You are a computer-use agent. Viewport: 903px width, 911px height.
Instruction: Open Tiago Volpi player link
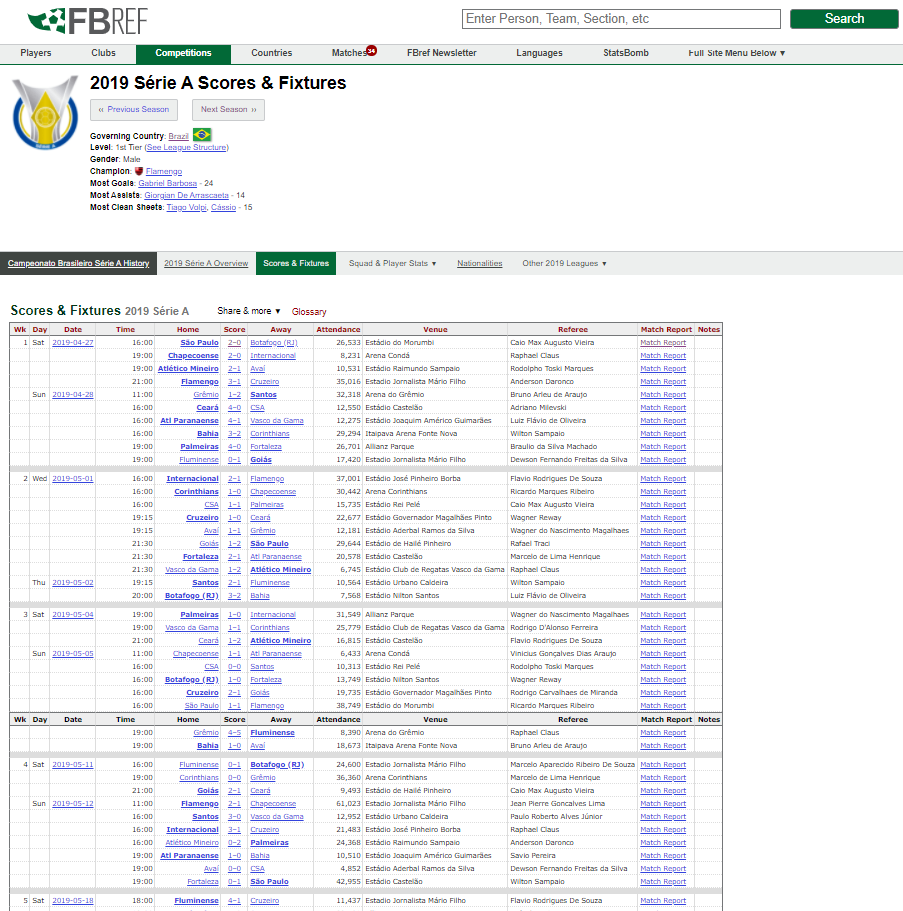coord(187,207)
